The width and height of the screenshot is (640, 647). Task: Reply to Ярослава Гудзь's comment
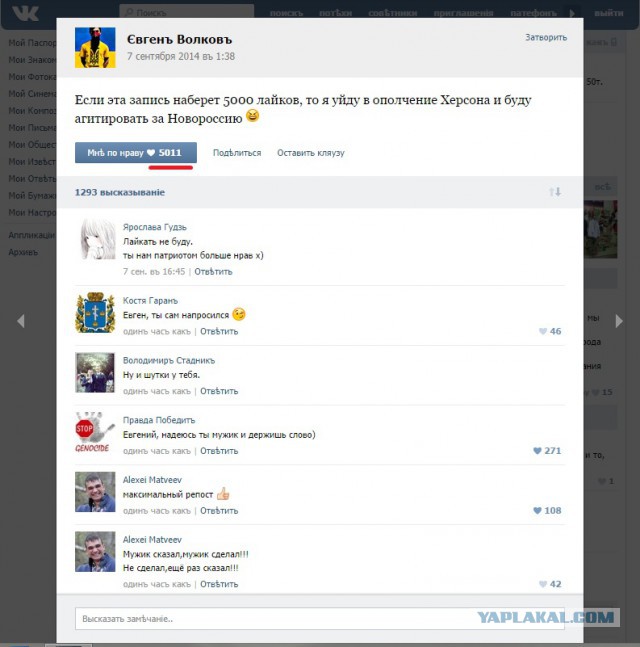pos(213,272)
